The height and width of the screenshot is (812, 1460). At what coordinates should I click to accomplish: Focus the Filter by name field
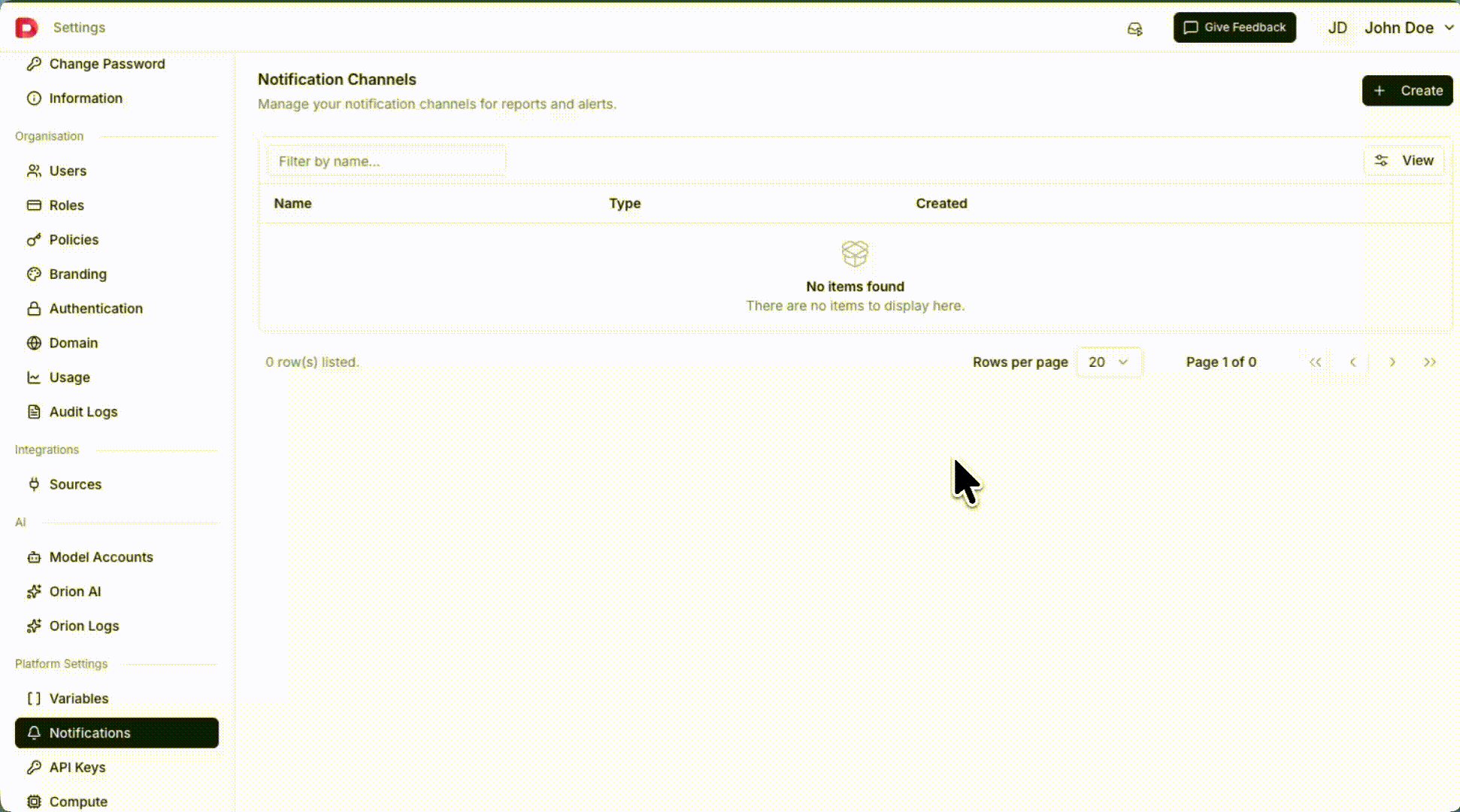click(386, 162)
